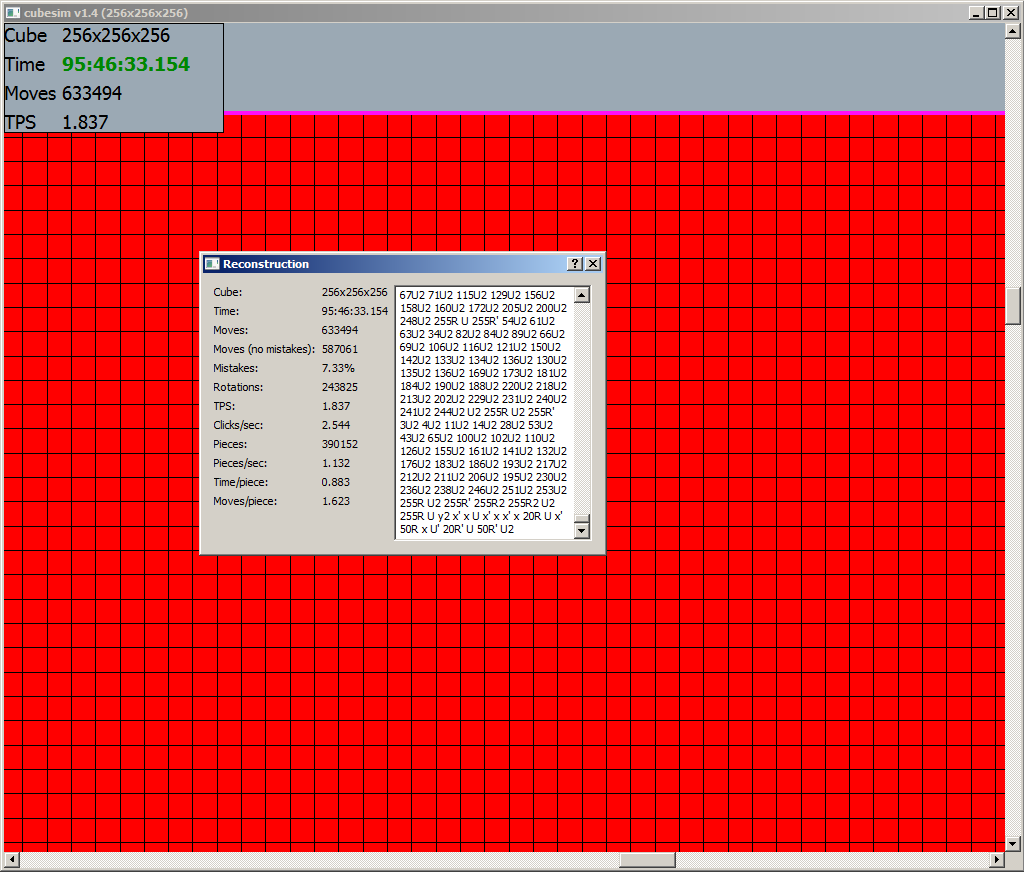The width and height of the screenshot is (1024, 872).
Task: Click the move line starting 3U2 4U2 11U2
Action: [476, 425]
